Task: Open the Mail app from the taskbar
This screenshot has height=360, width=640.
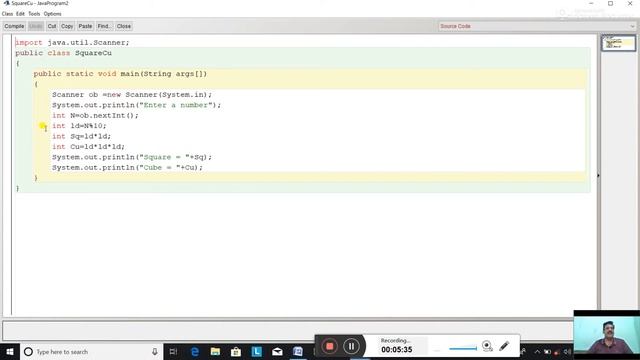Action: pos(277,352)
